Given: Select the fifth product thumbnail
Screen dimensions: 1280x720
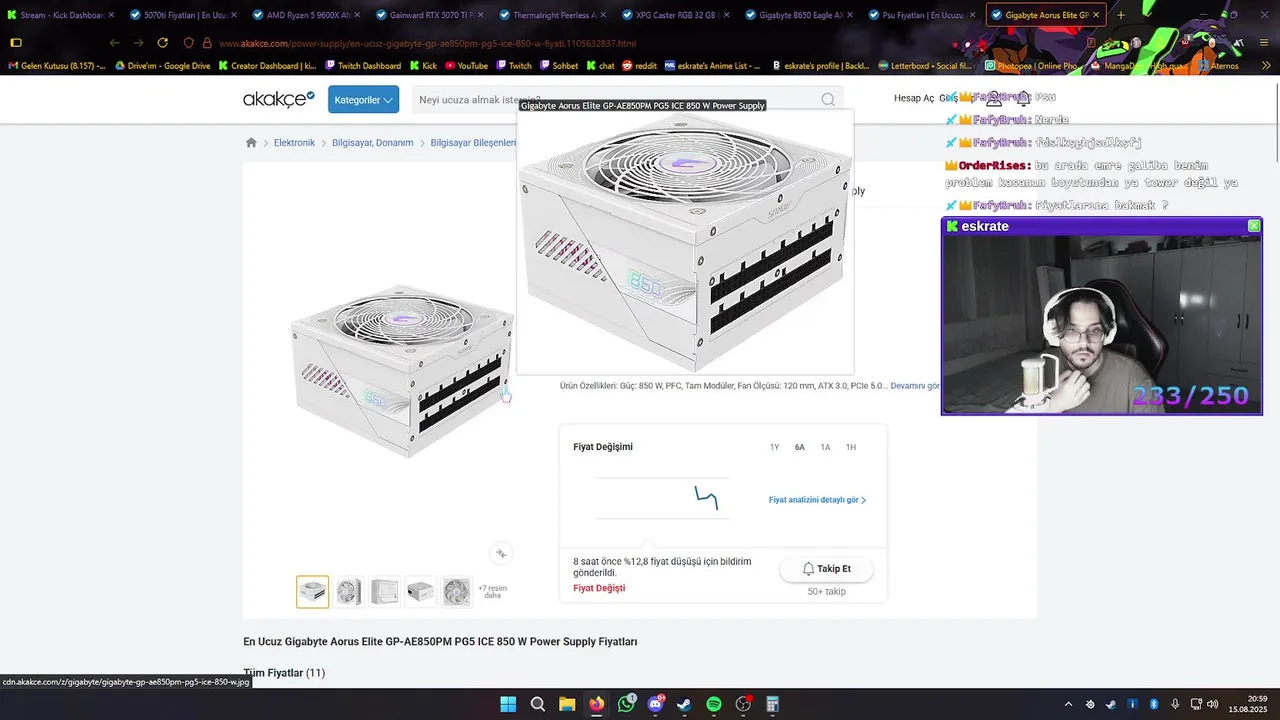Looking at the screenshot, I should click(456, 592).
